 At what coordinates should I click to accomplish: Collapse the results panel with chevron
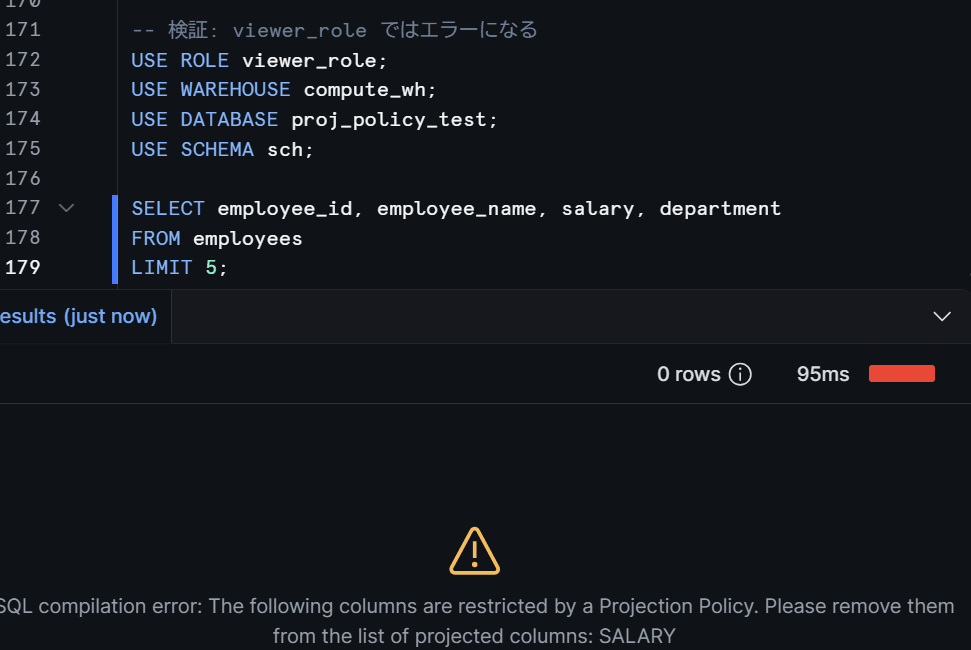point(942,316)
